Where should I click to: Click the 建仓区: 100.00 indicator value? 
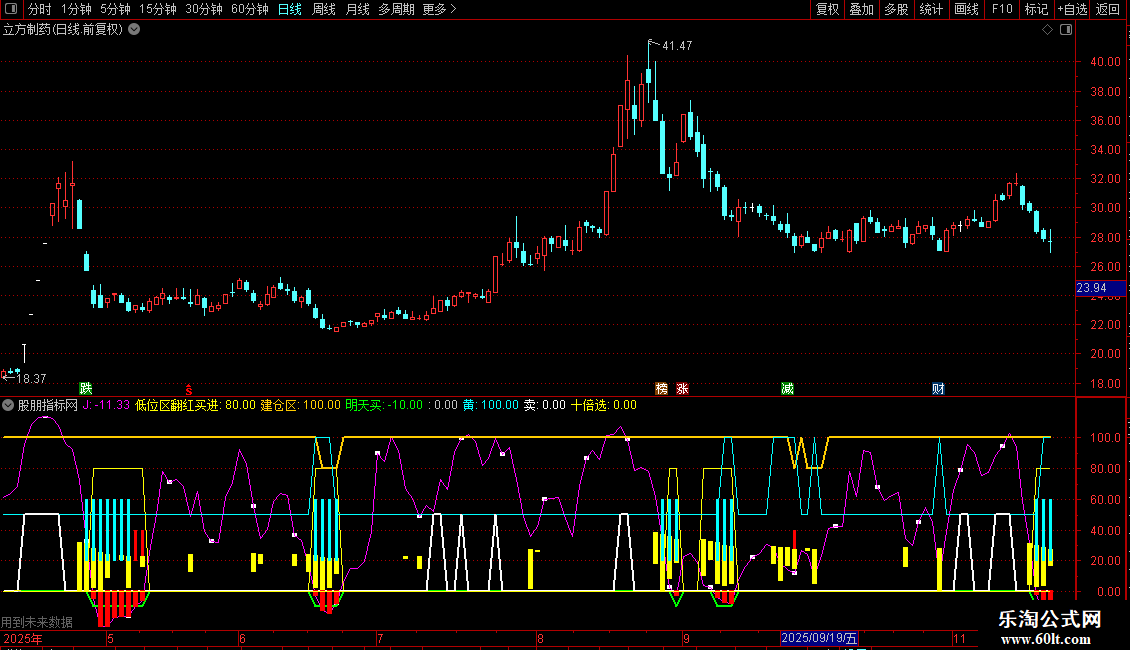pyautogui.click(x=300, y=405)
